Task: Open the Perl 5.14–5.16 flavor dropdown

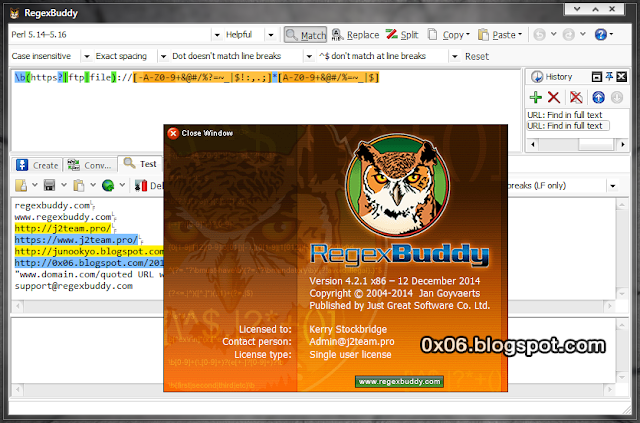Action: 217,35
